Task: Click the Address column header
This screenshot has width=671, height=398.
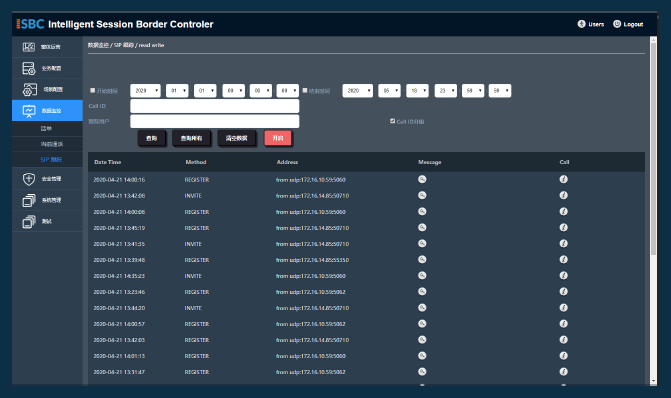Action: (x=287, y=162)
